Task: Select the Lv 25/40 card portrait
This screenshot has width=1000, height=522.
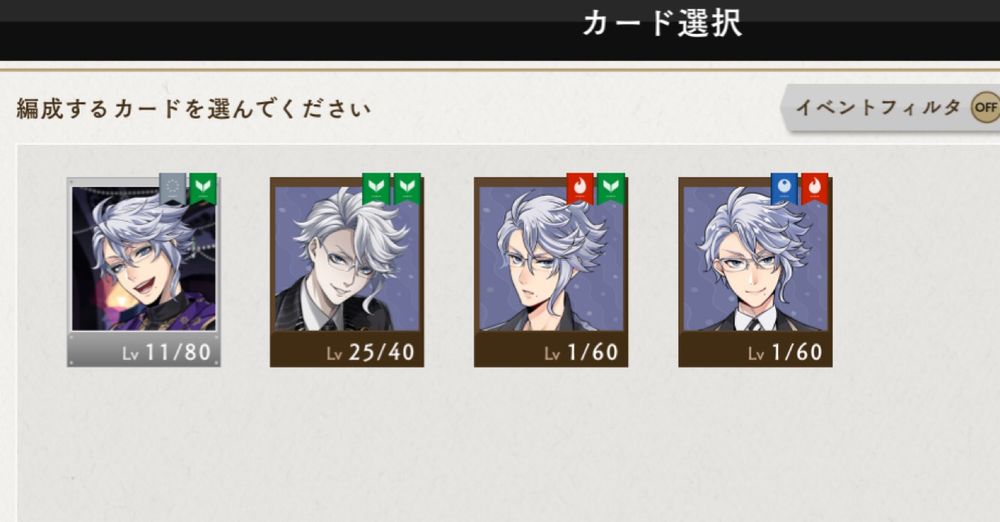Action: pos(347,272)
